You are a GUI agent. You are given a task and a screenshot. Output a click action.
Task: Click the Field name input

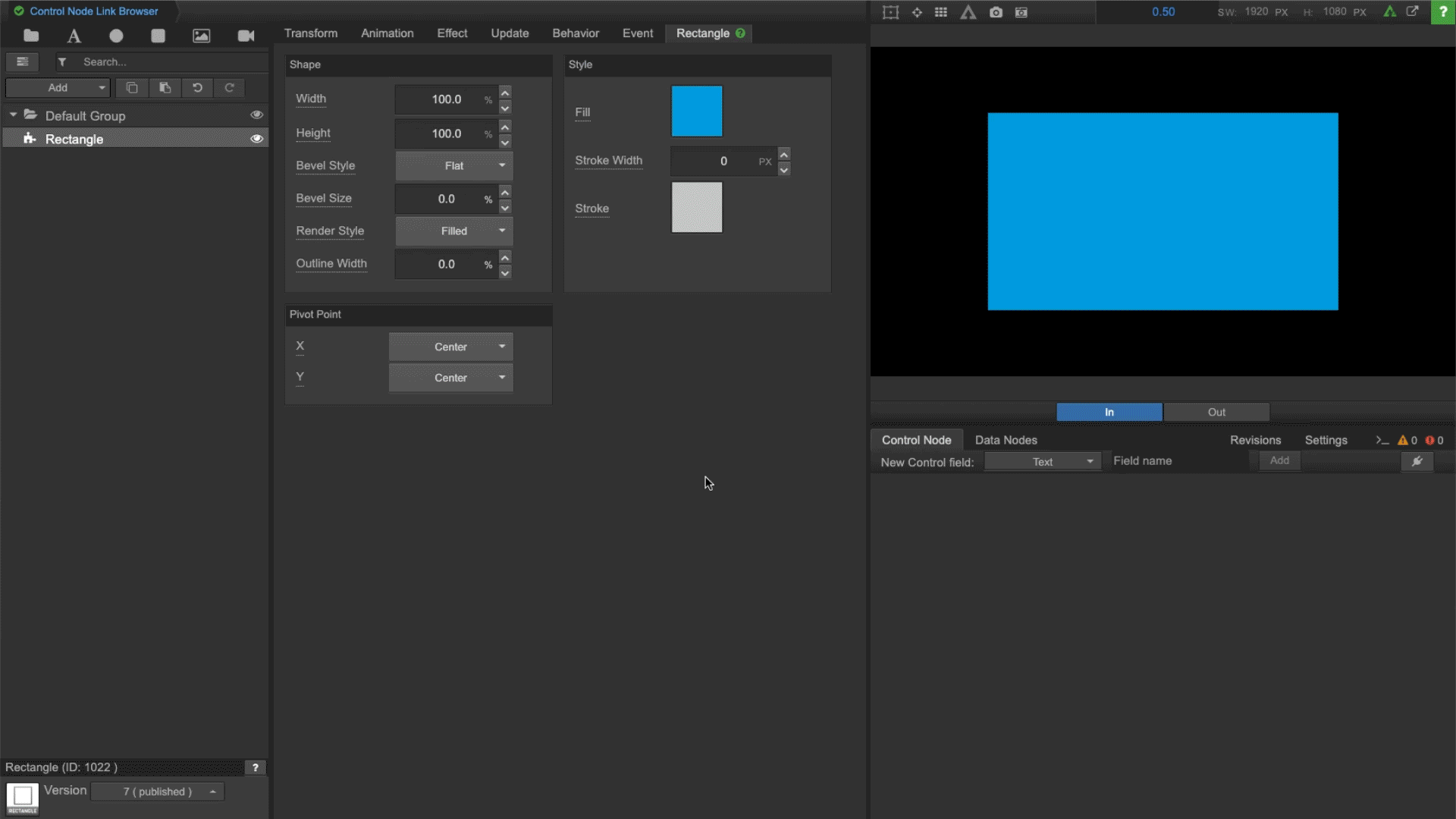click(x=1179, y=461)
